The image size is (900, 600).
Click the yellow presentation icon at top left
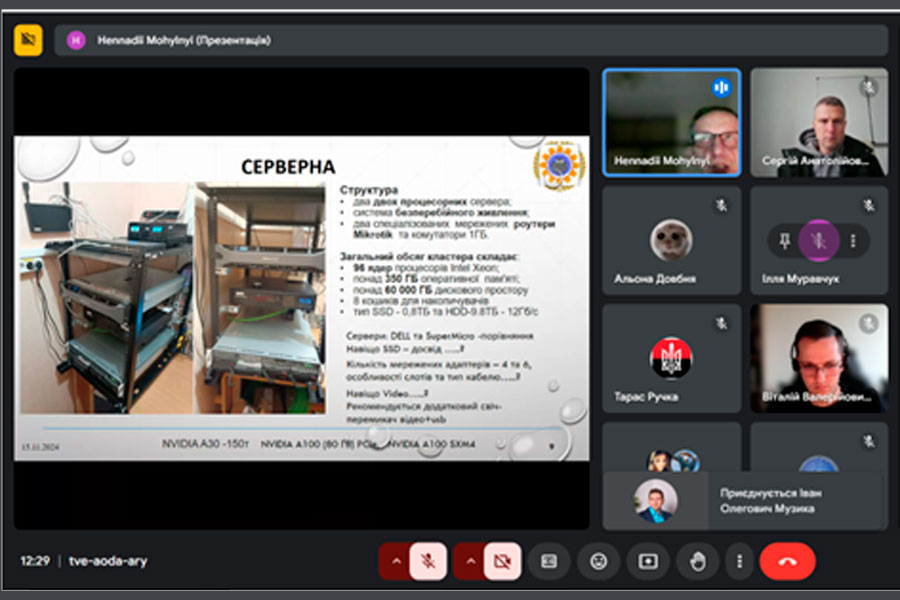pyautogui.click(x=28, y=40)
